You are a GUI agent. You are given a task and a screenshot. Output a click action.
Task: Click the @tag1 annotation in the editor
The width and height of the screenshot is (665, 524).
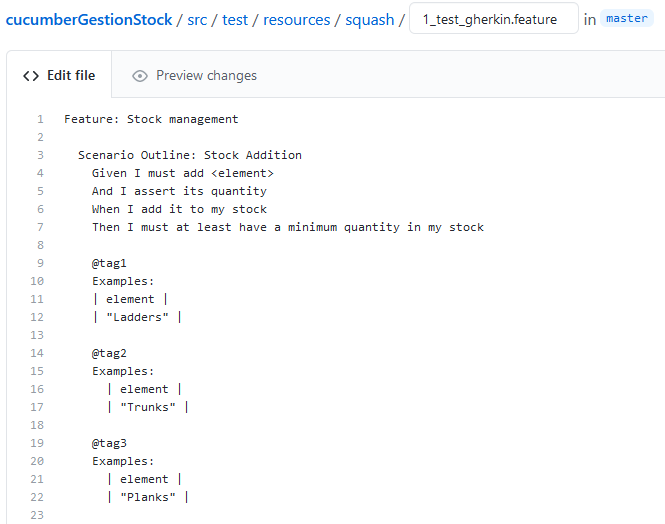109,263
